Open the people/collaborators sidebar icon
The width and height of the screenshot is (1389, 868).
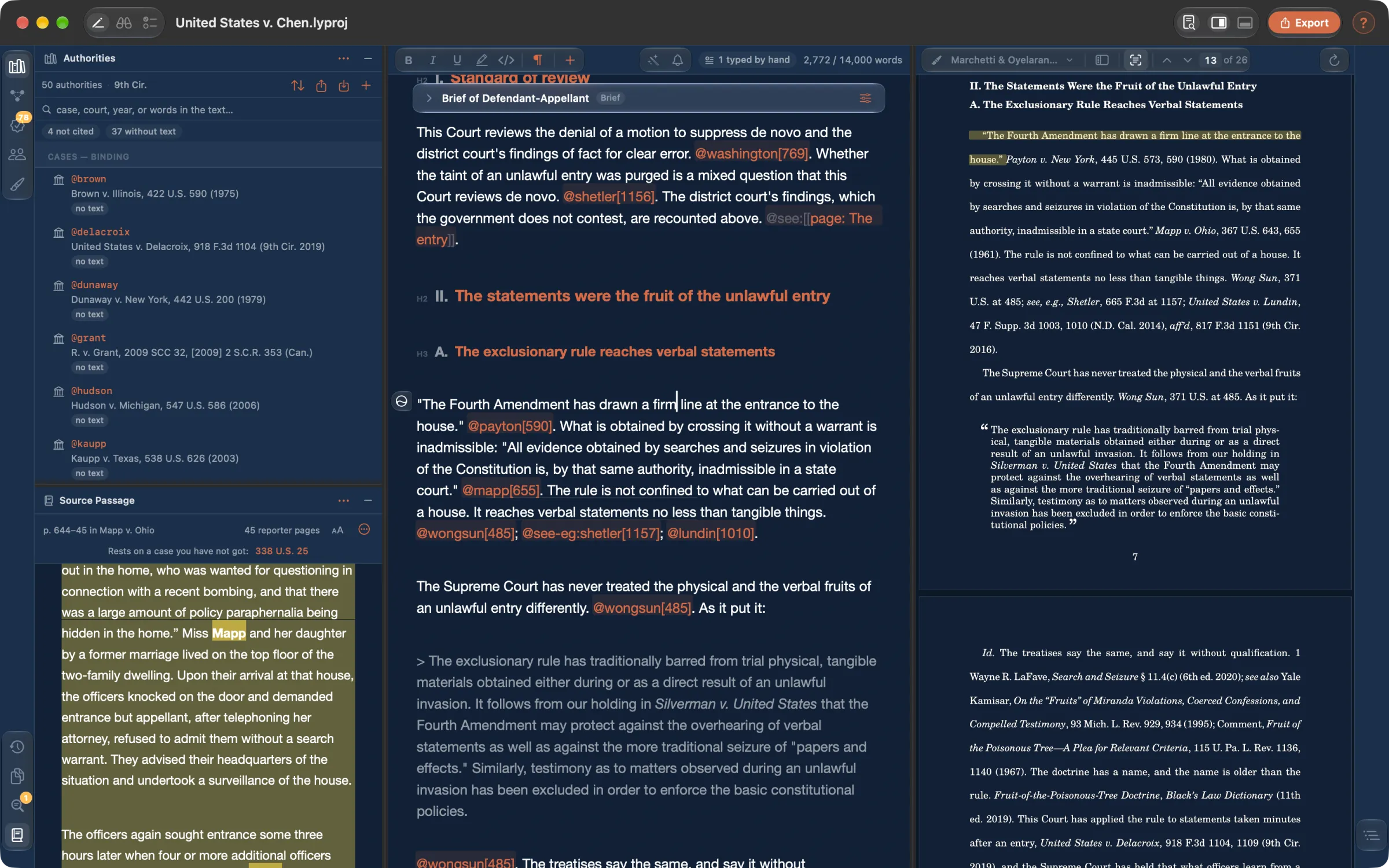[x=17, y=154]
